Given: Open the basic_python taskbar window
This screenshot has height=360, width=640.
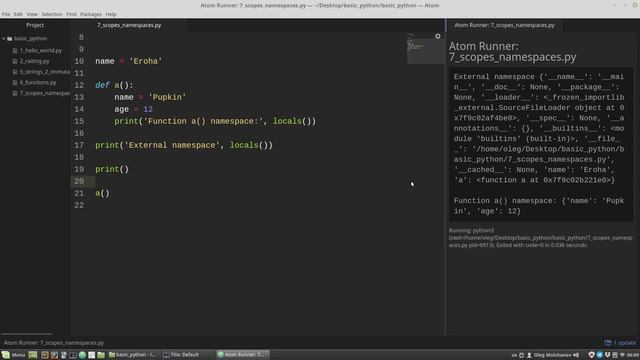Looking at the screenshot, I should click(132, 355).
